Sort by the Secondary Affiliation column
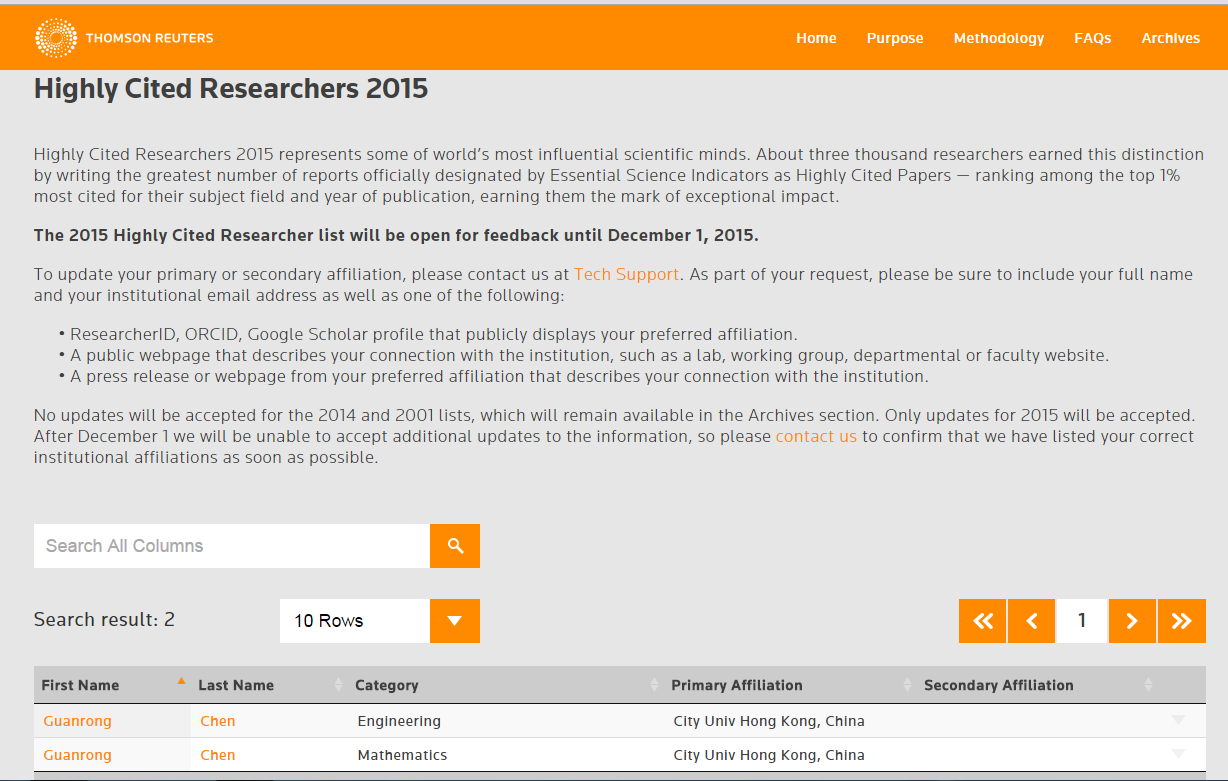The width and height of the screenshot is (1228, 781). [x=1037, y=685]
